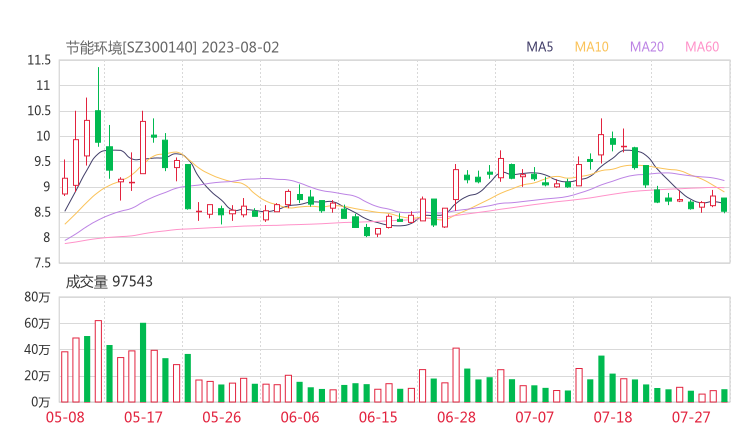This screenshot has height=440, width=740.
Task: Click the MA60 legend label
Action: pyautogui.click(x=702, y=47)
